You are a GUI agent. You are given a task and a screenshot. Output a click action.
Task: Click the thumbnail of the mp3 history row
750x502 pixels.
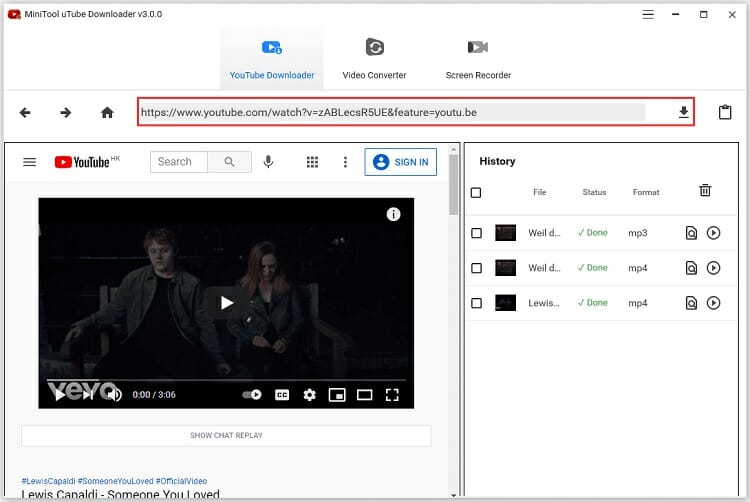506,233
